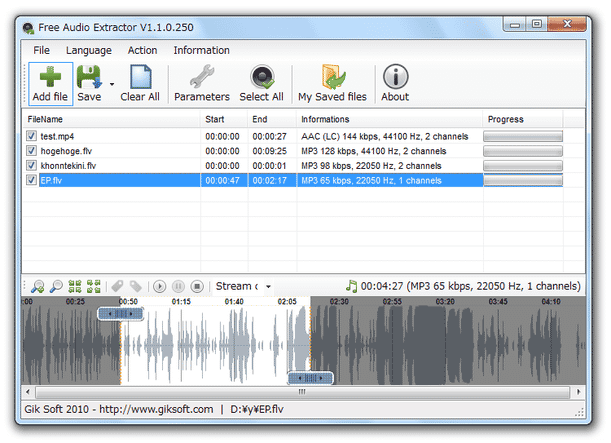Image resolution: width=611 pixels, height=443 pixels.
Task: Click the AAC (LC) 144 kbps info cell
Action: tap(385, 136)
